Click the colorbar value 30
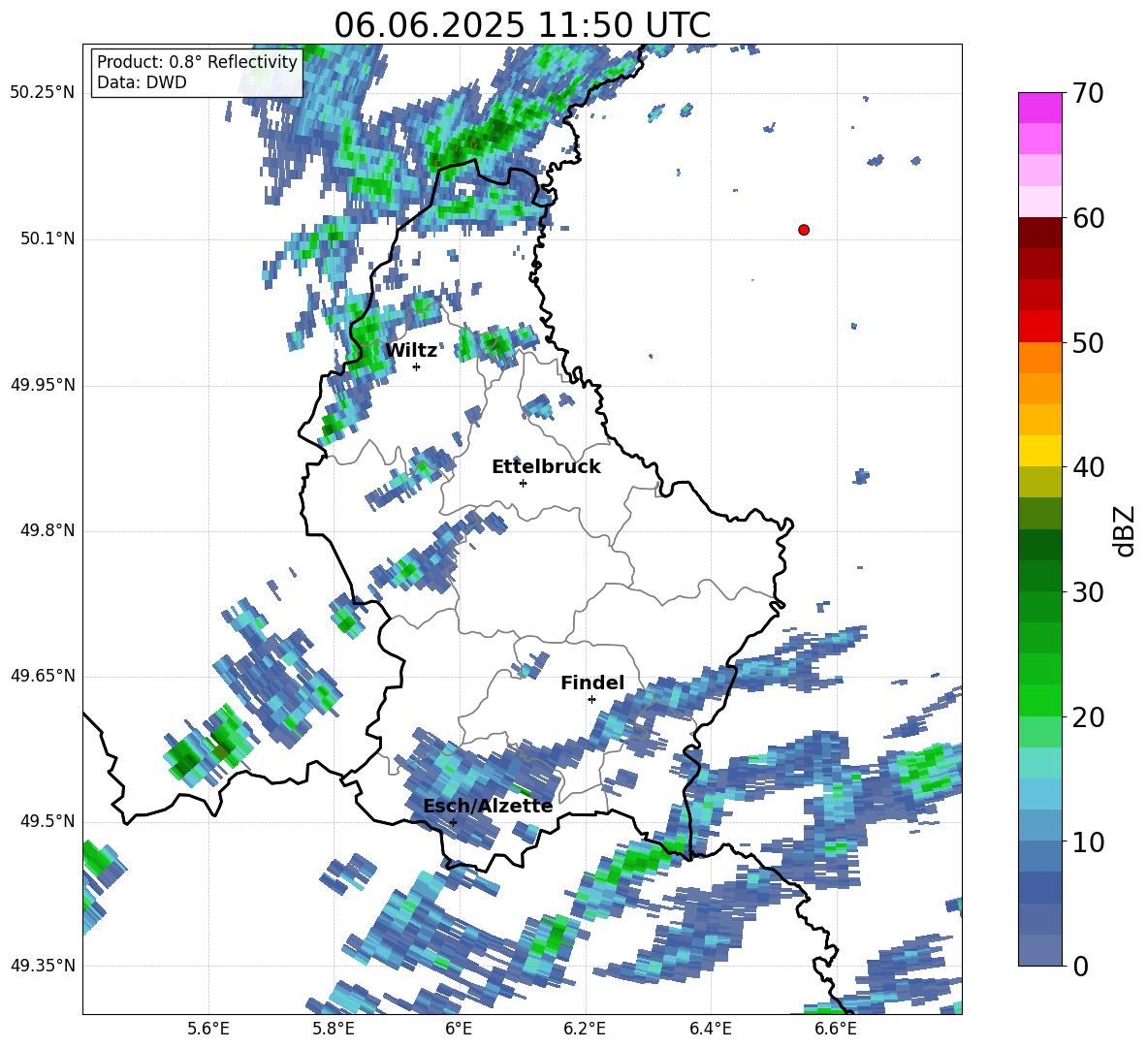The image size is (1148, 1048). click(x=1088, y=592)
